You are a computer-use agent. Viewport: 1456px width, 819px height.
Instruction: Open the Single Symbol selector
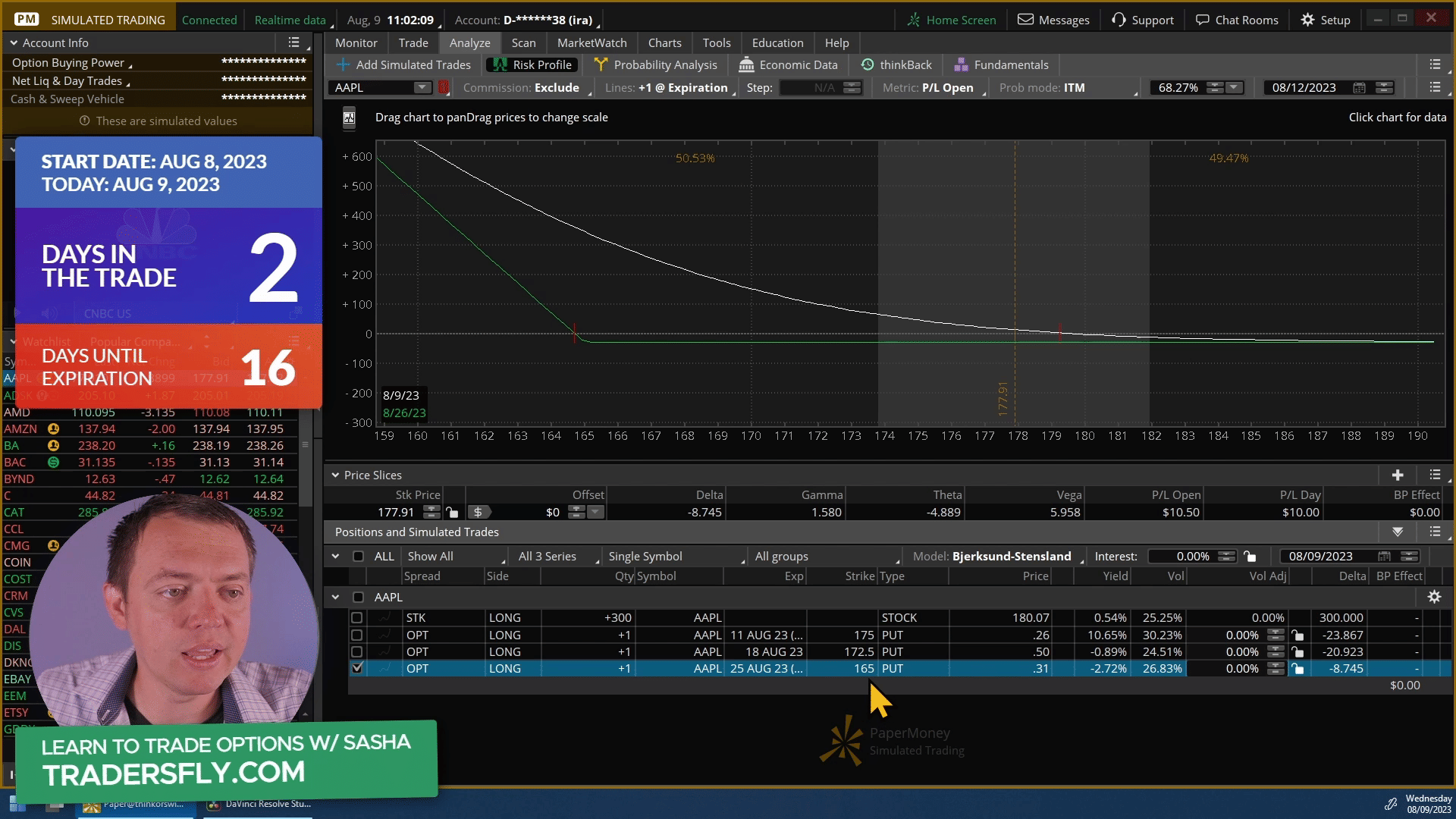[676, 557]
